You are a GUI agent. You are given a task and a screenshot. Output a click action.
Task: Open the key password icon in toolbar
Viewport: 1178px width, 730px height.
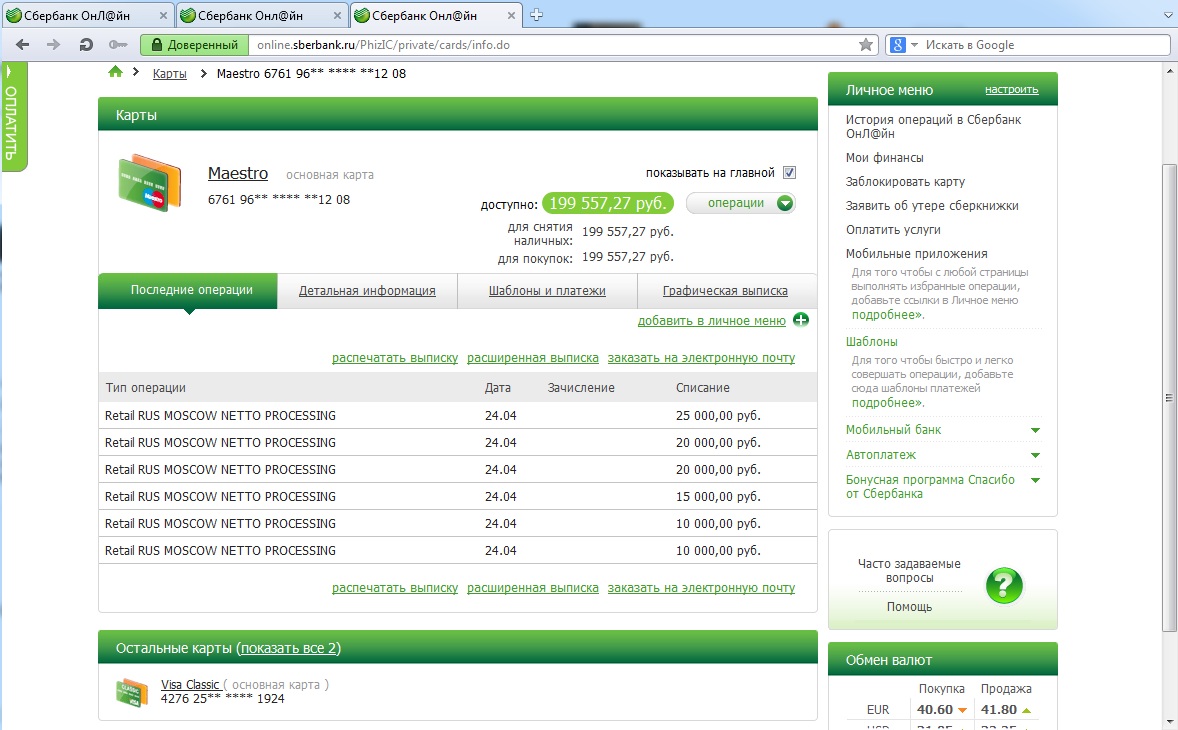point(118,45)
